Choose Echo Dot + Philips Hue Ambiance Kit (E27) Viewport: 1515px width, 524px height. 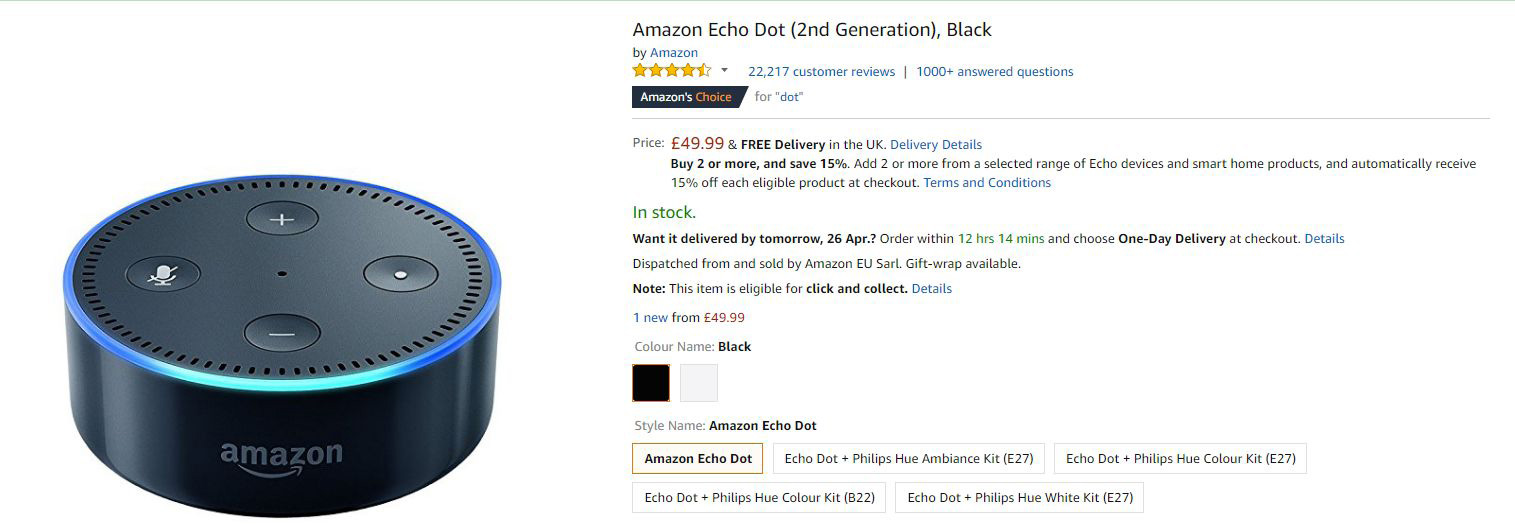point(909,458)
